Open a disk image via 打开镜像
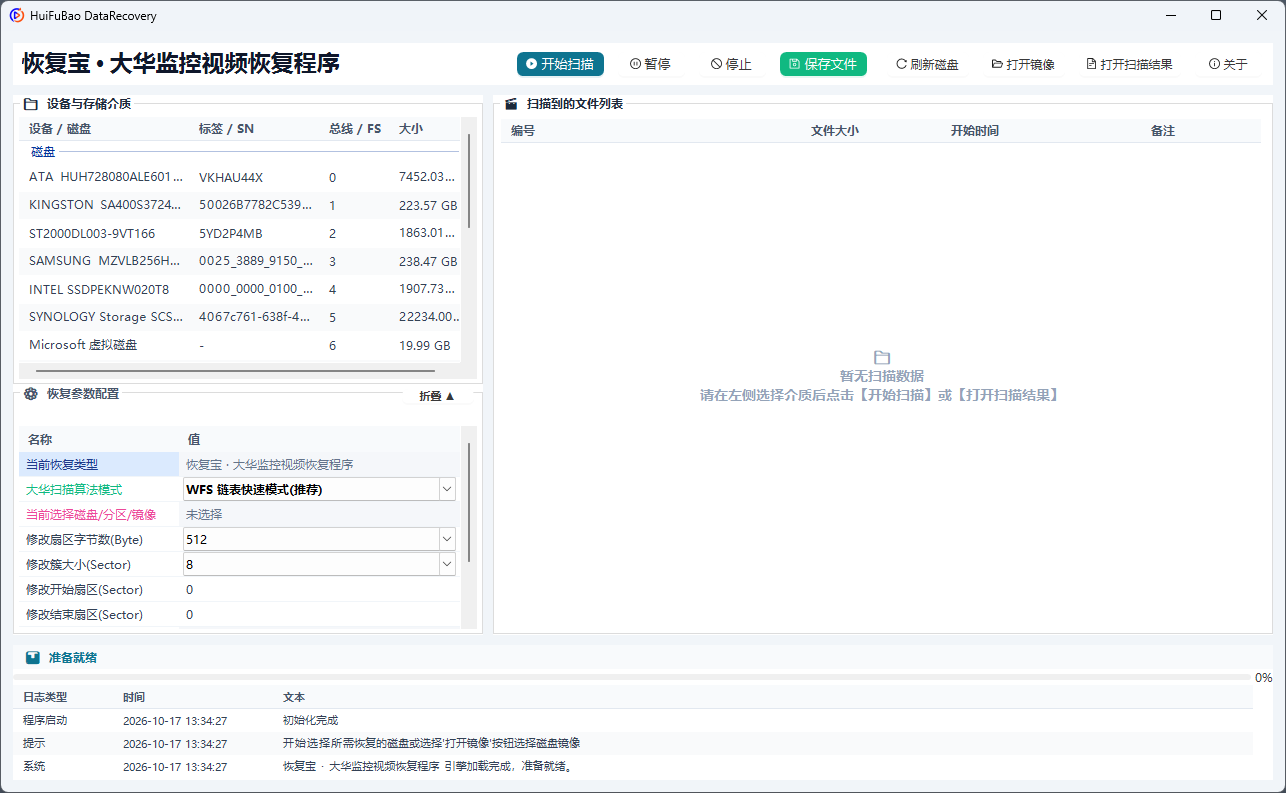The width and height of the screenshot is (1286, 793). click(1023, 64)
